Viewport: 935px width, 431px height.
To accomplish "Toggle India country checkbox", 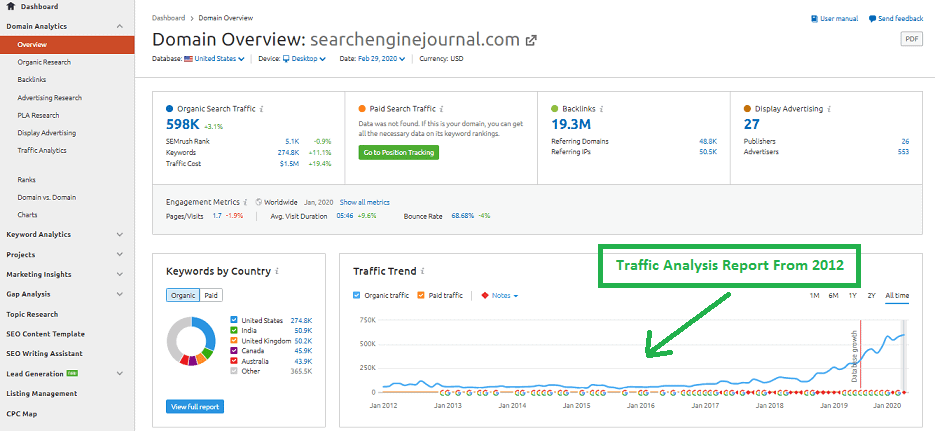I will click(234, 330).
